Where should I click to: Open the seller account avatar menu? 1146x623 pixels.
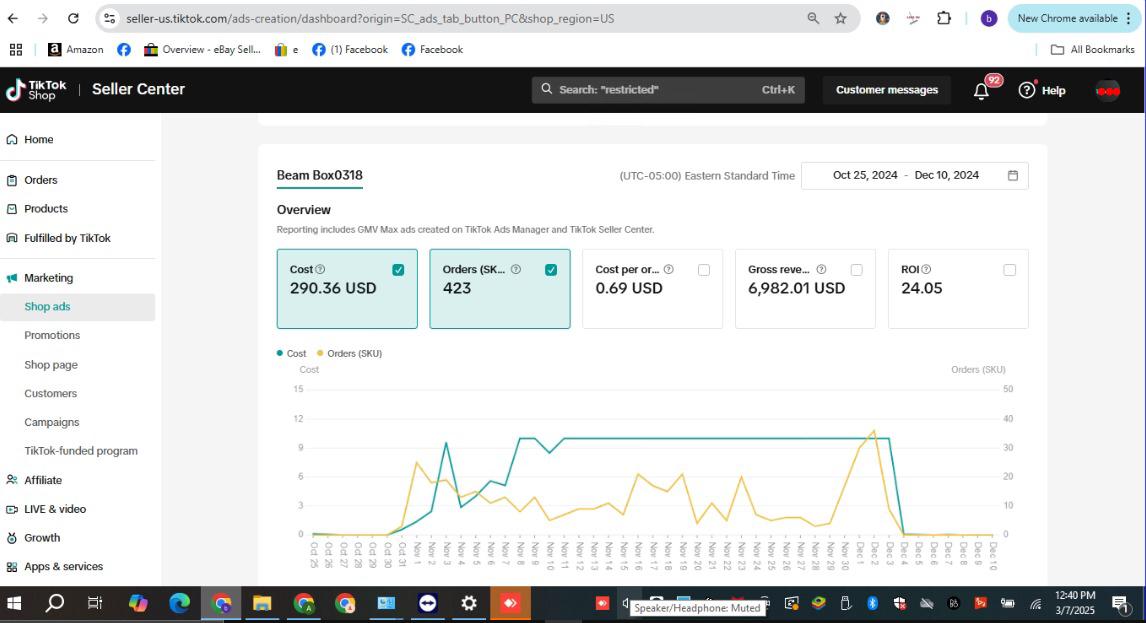(x=1107, y=91)
